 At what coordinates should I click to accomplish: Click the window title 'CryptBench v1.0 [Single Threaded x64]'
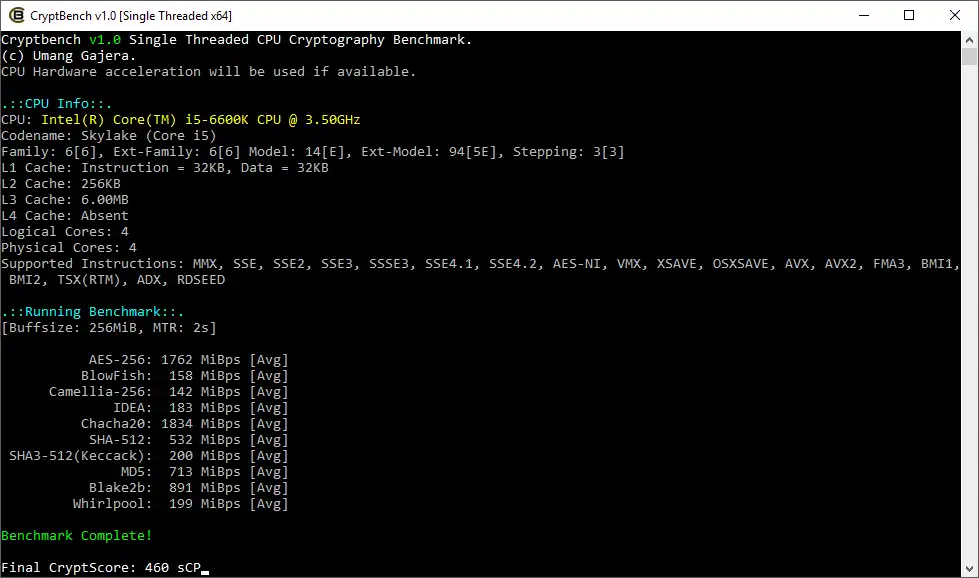pyautogui.click(x=130, y=16)
